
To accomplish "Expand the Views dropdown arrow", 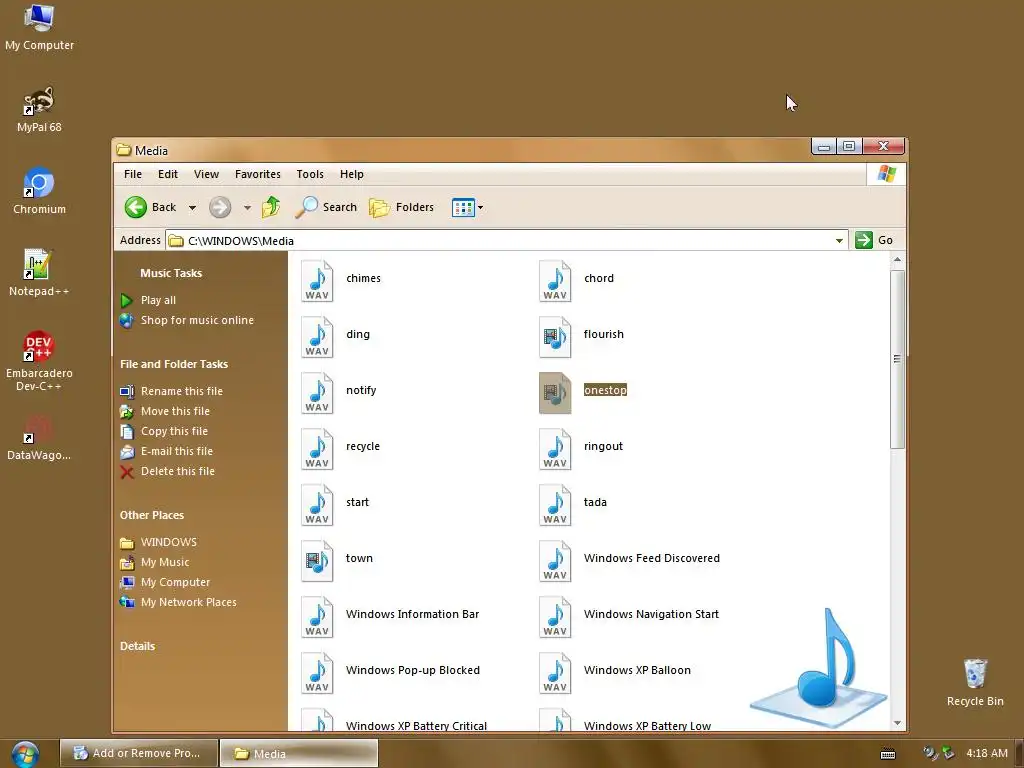I will point(481,208).
